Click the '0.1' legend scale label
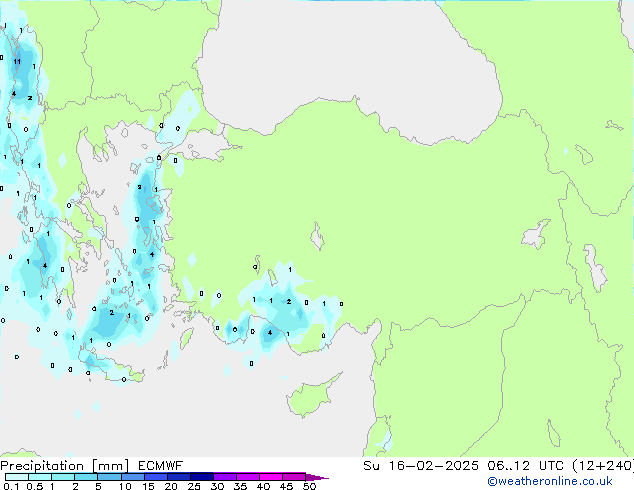 11,486
